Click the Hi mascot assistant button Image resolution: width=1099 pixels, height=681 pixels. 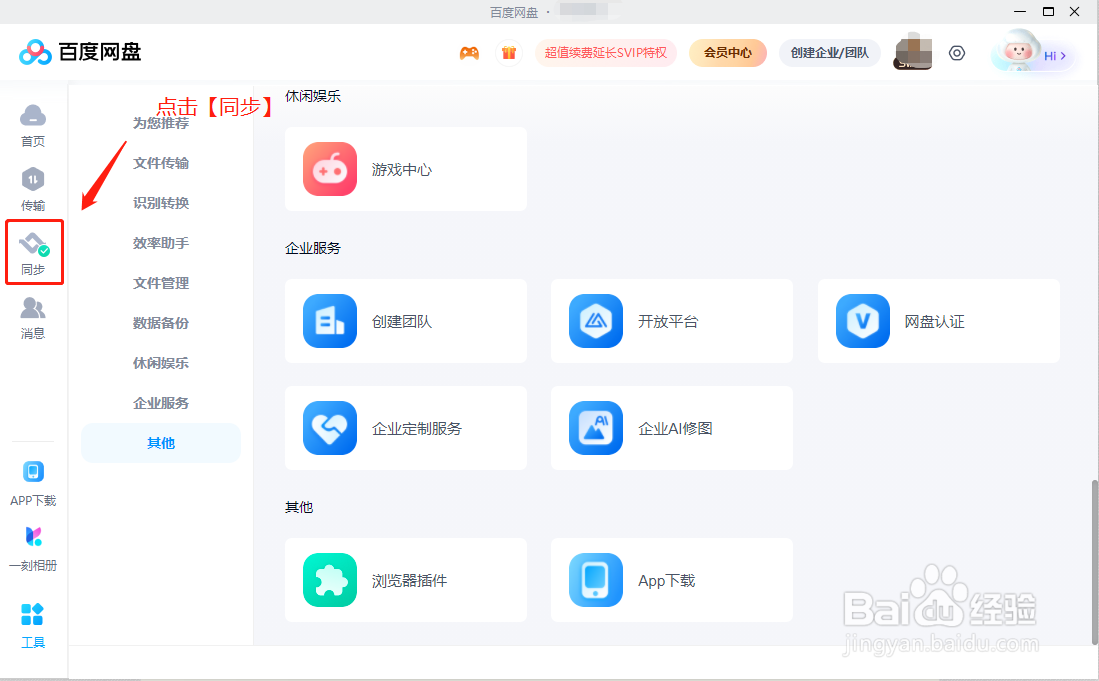click(1032, 53)
